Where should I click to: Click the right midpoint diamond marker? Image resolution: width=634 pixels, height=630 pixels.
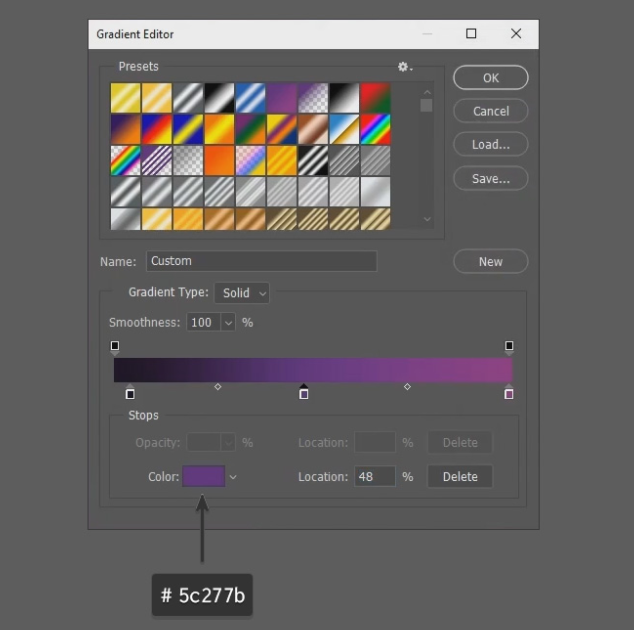pos(407,386)
